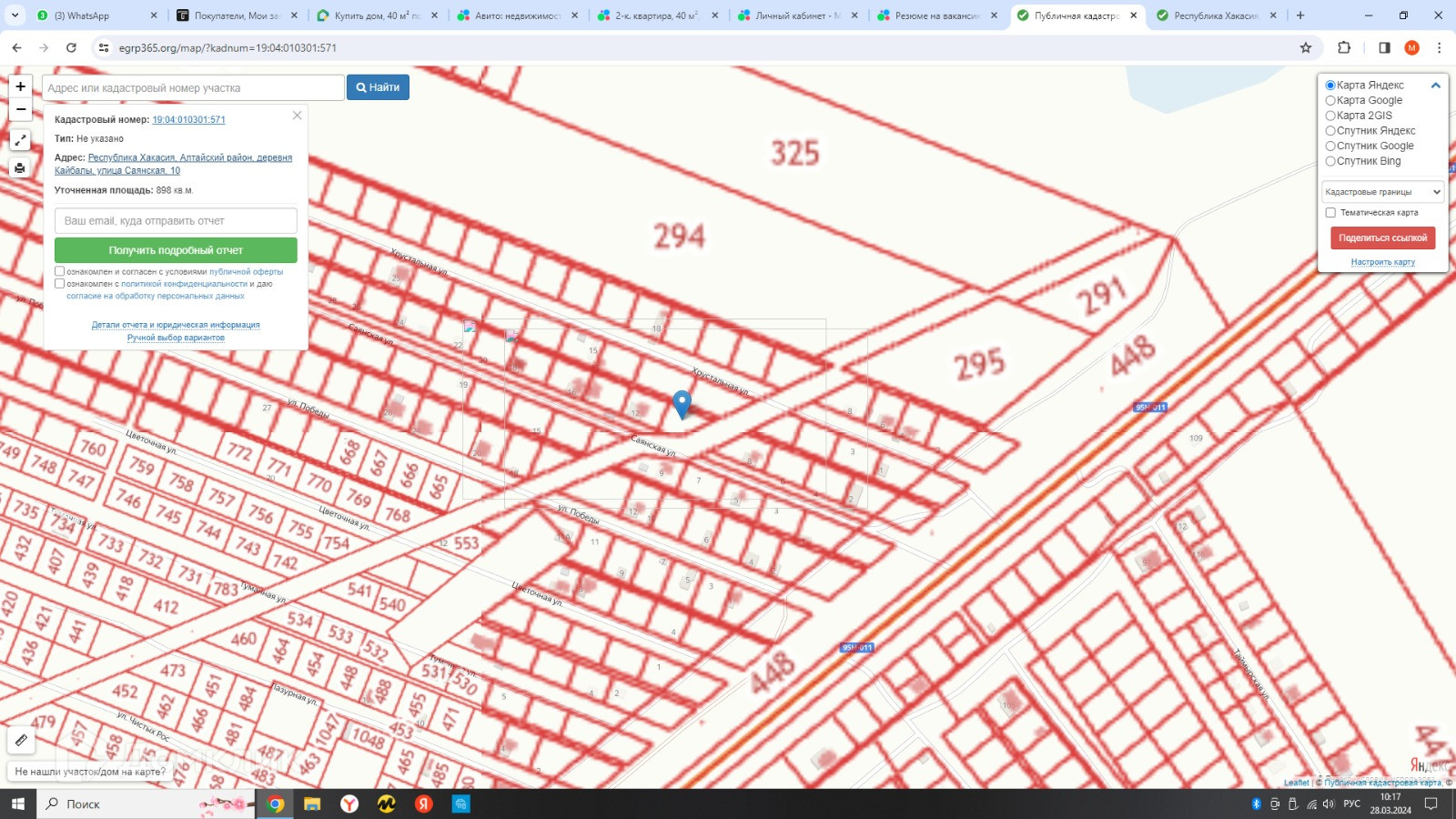Open the Chrome profile avatar
Viewport: 1456px width, 819px height.
click(1411, 47)
